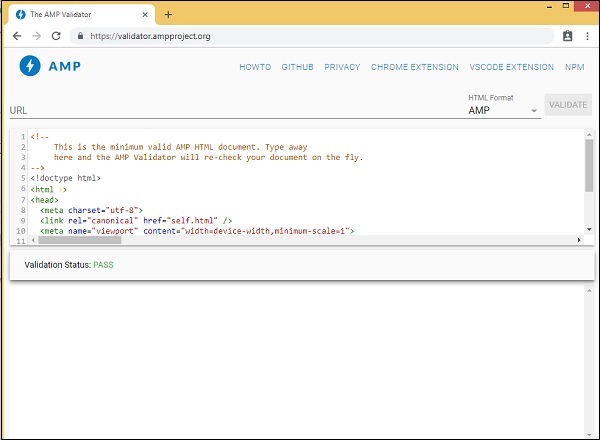This screenshot has width=600, height=440.
Task: Reload the page with the refresh icon
Action: click(58, 35)
